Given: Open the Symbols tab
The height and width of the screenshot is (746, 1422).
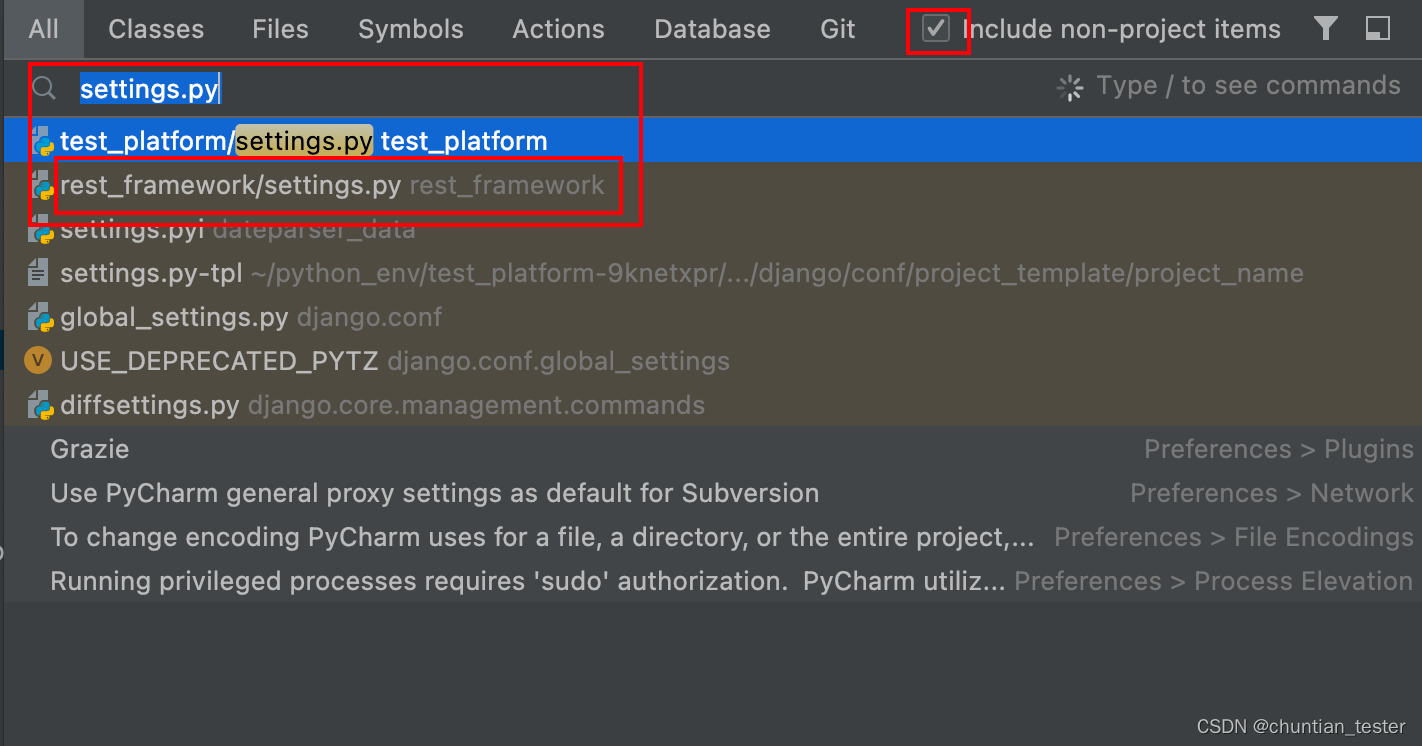Looking at the screenshot, I should pos(410,29).
